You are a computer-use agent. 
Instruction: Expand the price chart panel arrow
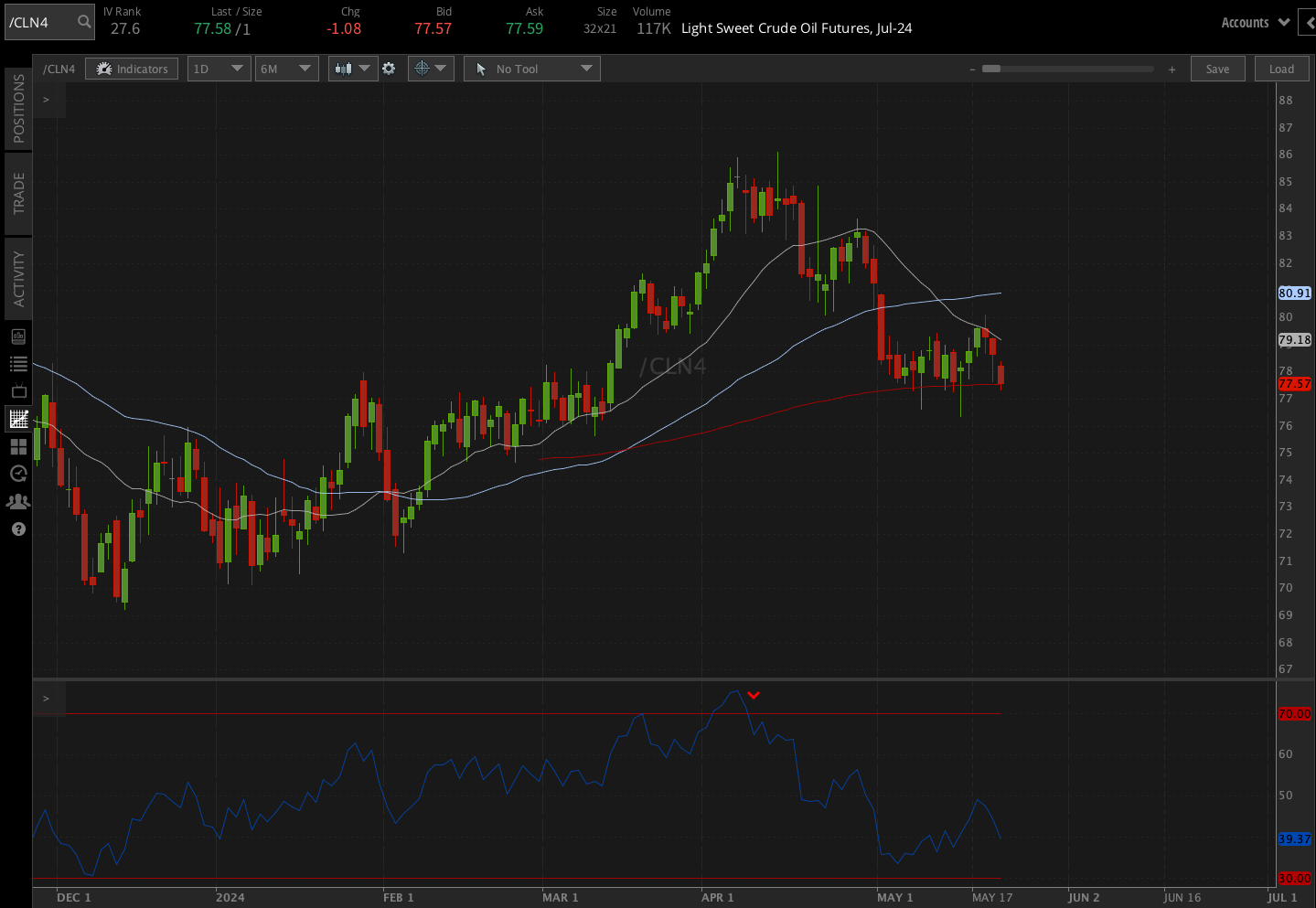click(47, 100)
